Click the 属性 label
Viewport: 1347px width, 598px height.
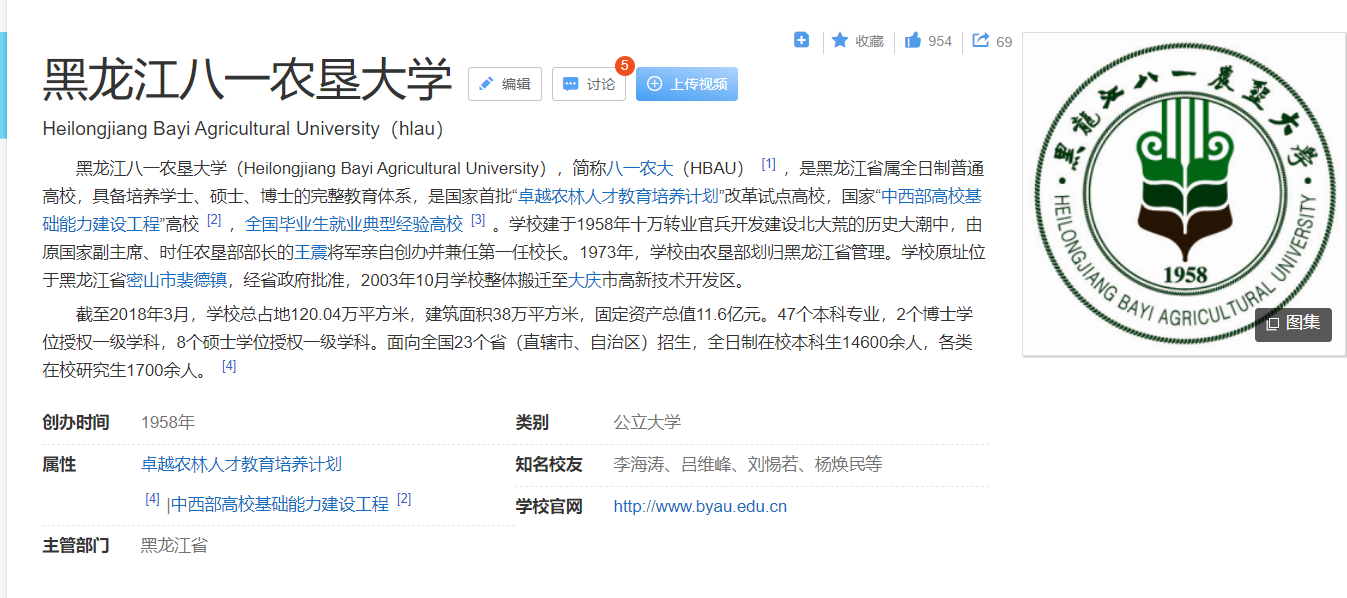pos(59,464)
